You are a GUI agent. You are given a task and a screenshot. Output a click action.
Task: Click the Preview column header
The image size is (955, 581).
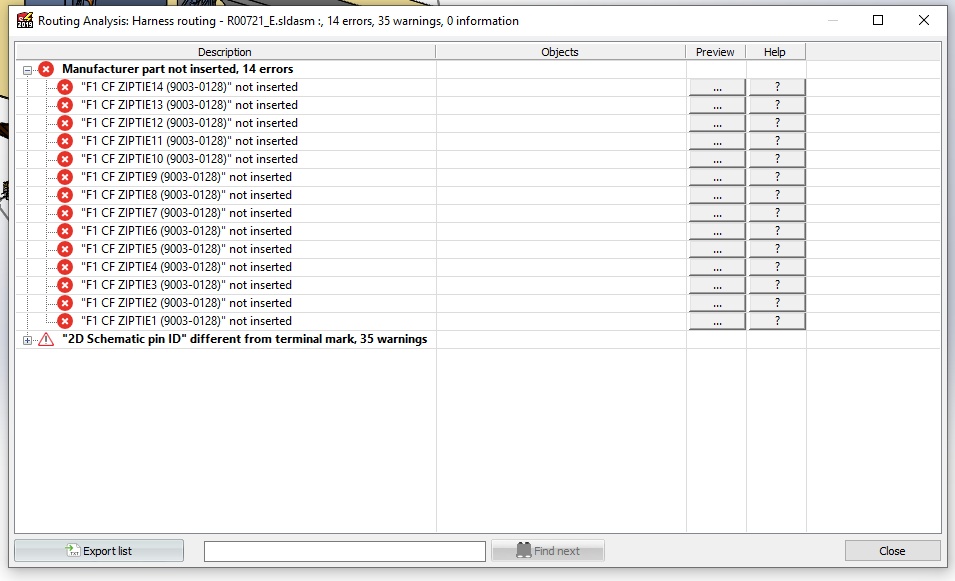pos(715,52)
